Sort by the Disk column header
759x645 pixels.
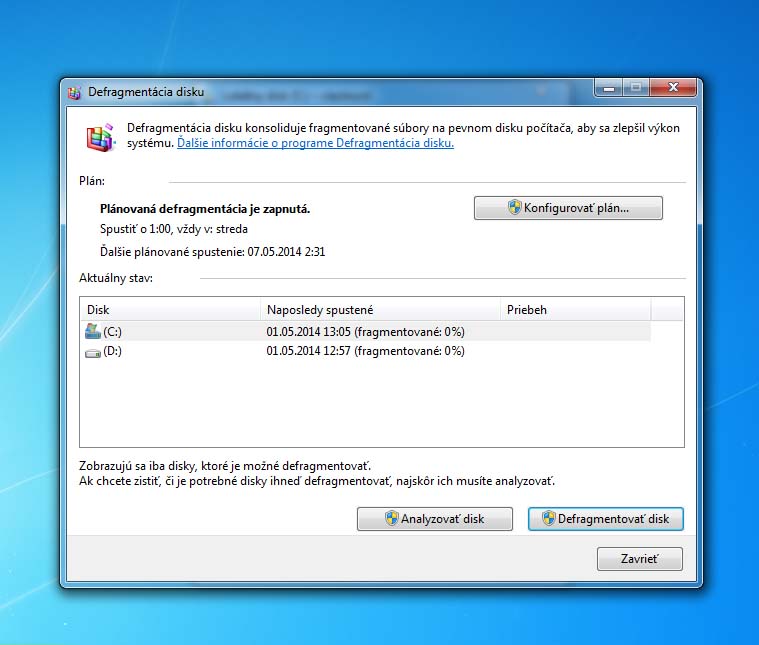click(170, 310)
